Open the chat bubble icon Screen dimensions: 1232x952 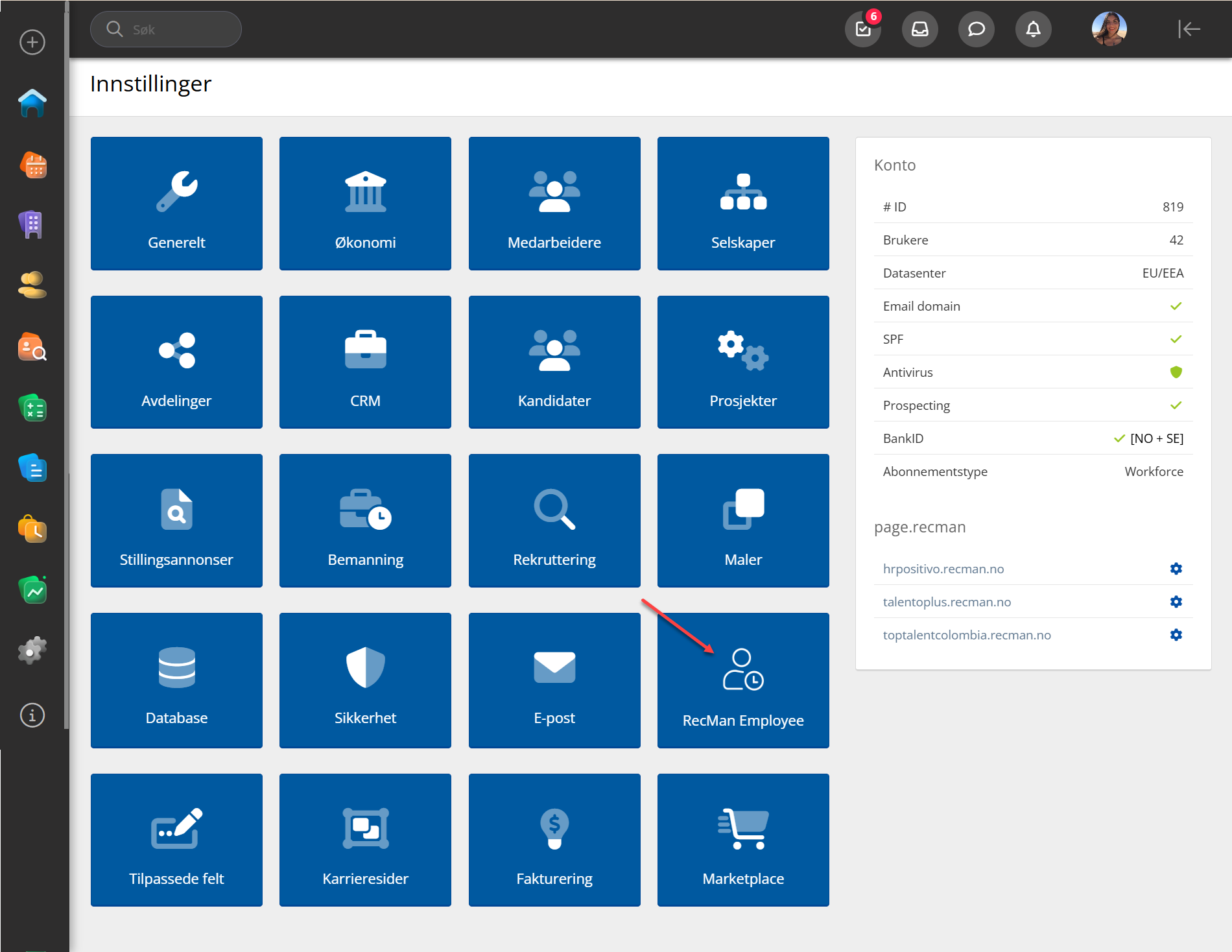(976, 29)
